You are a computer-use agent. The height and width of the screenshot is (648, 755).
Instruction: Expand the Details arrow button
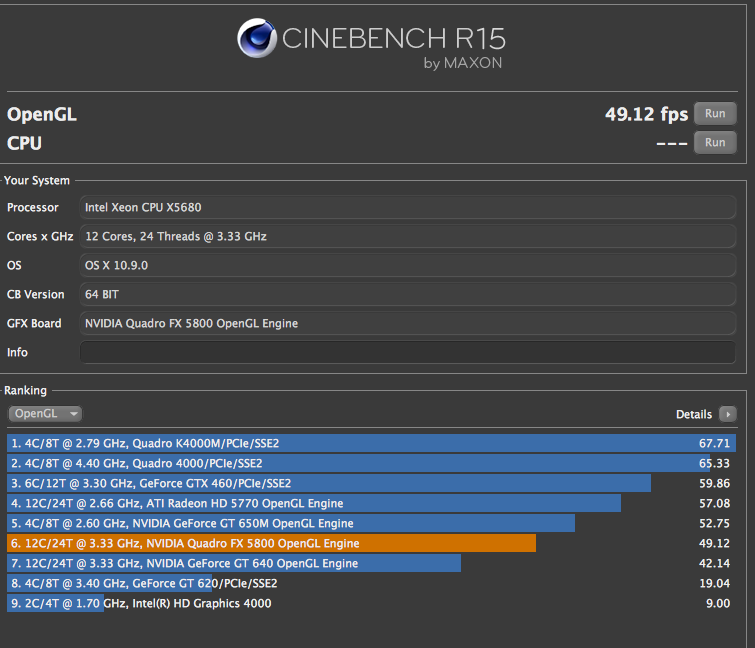[728, 414]
